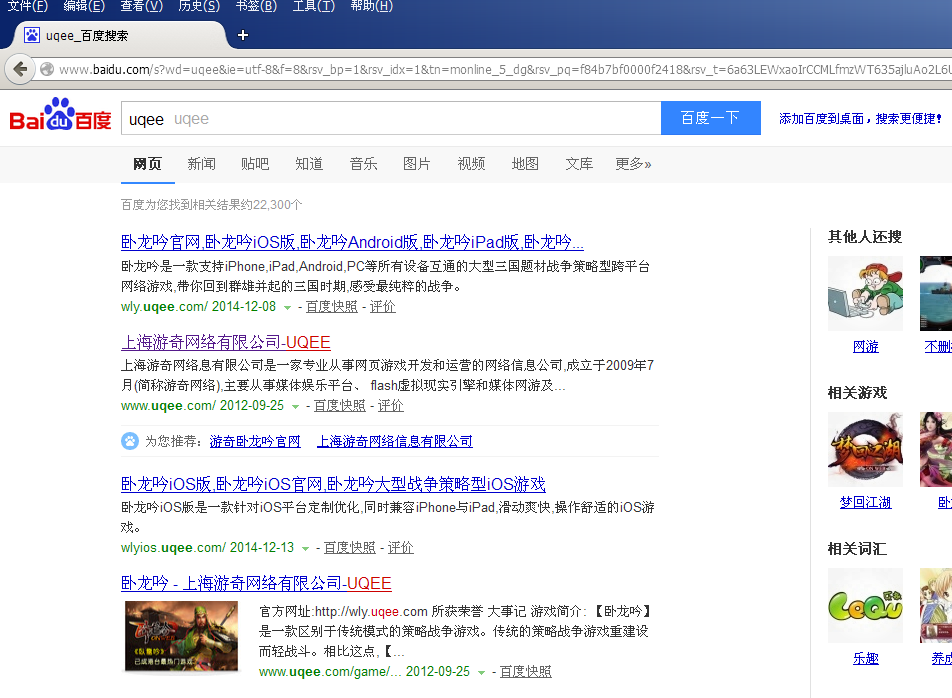This screenshot has width=952, height=698.
Task: Open the 更多» tab options
Action: (x=633, y=164)
